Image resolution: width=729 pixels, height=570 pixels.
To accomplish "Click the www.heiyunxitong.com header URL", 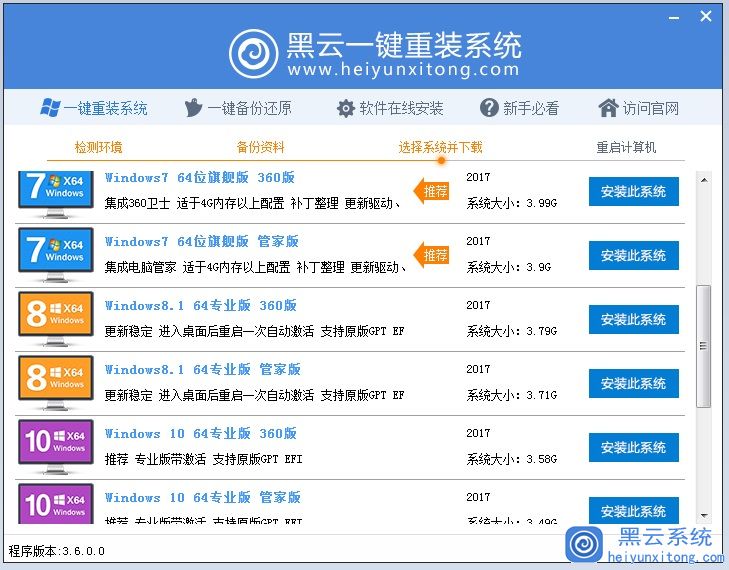I will [x=403, y=70].
